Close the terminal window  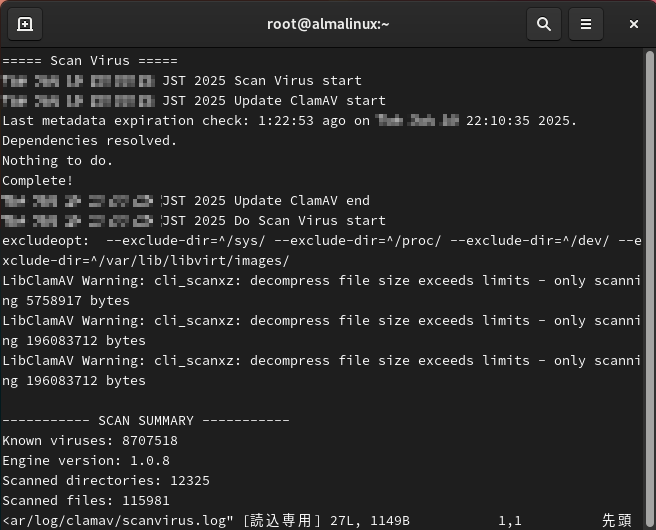tap(634, 24)
